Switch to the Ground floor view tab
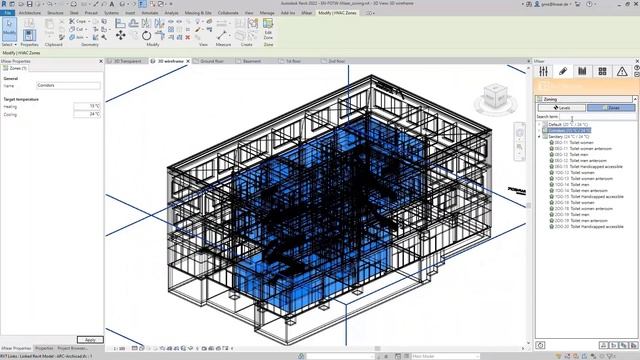The width and height of the screenshot is (640, 360). 211,61
